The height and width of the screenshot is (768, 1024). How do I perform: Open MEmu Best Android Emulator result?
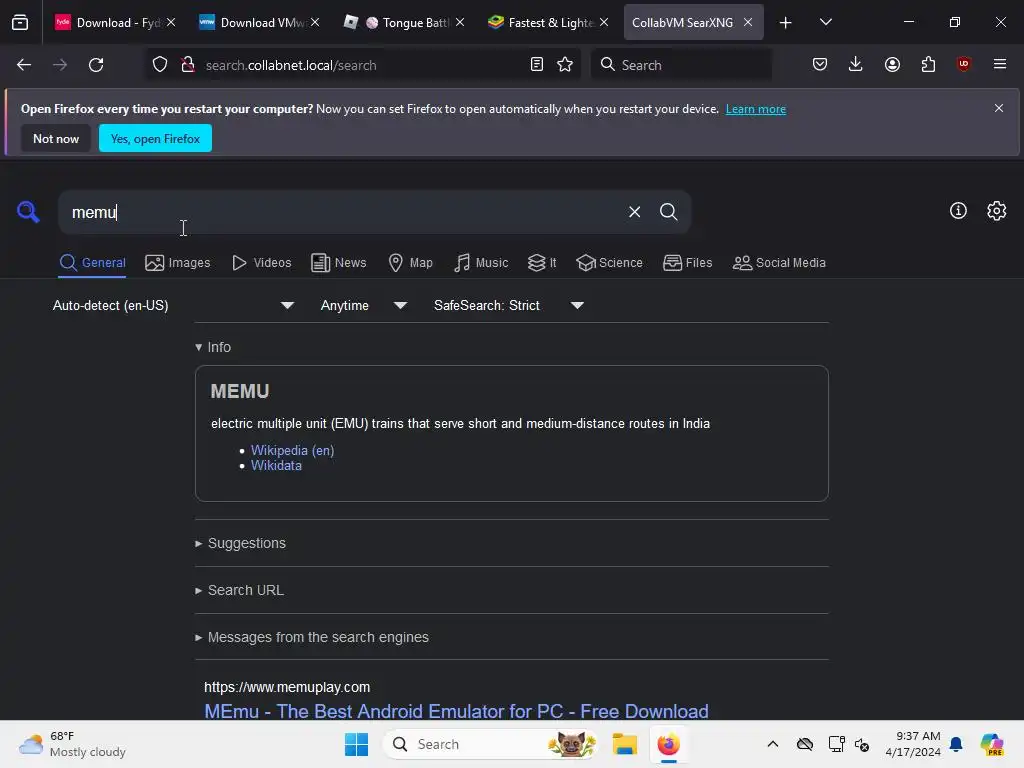coord(456,711)
